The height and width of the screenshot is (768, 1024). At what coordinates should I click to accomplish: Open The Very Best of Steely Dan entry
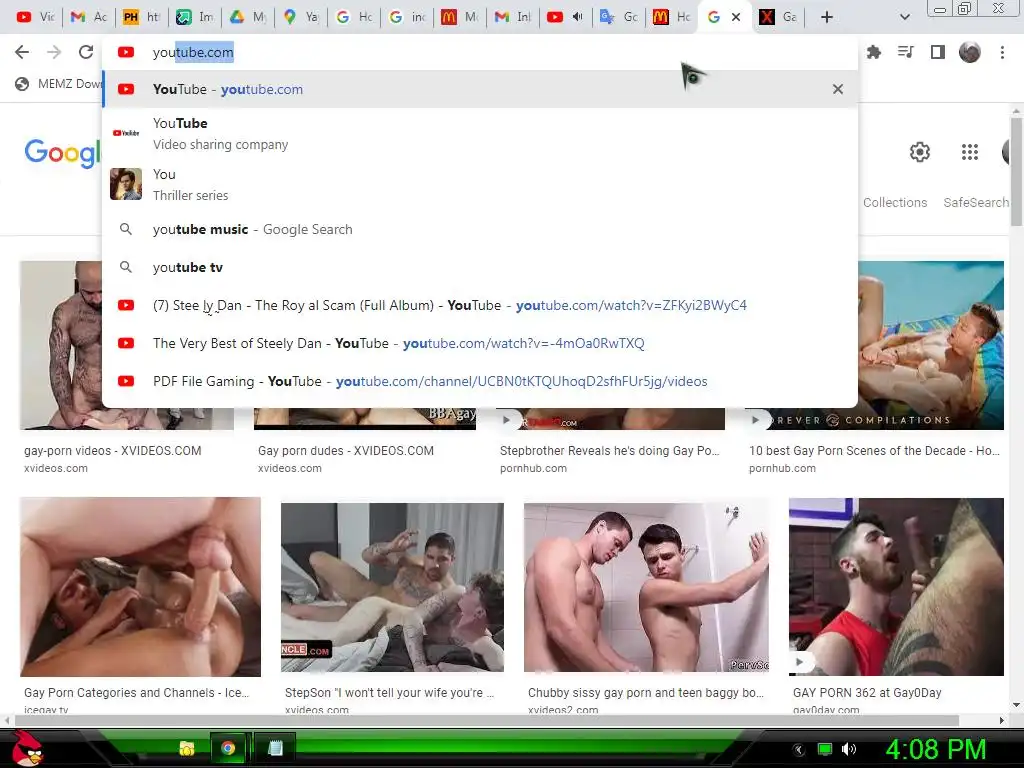[x=480, y=343]
